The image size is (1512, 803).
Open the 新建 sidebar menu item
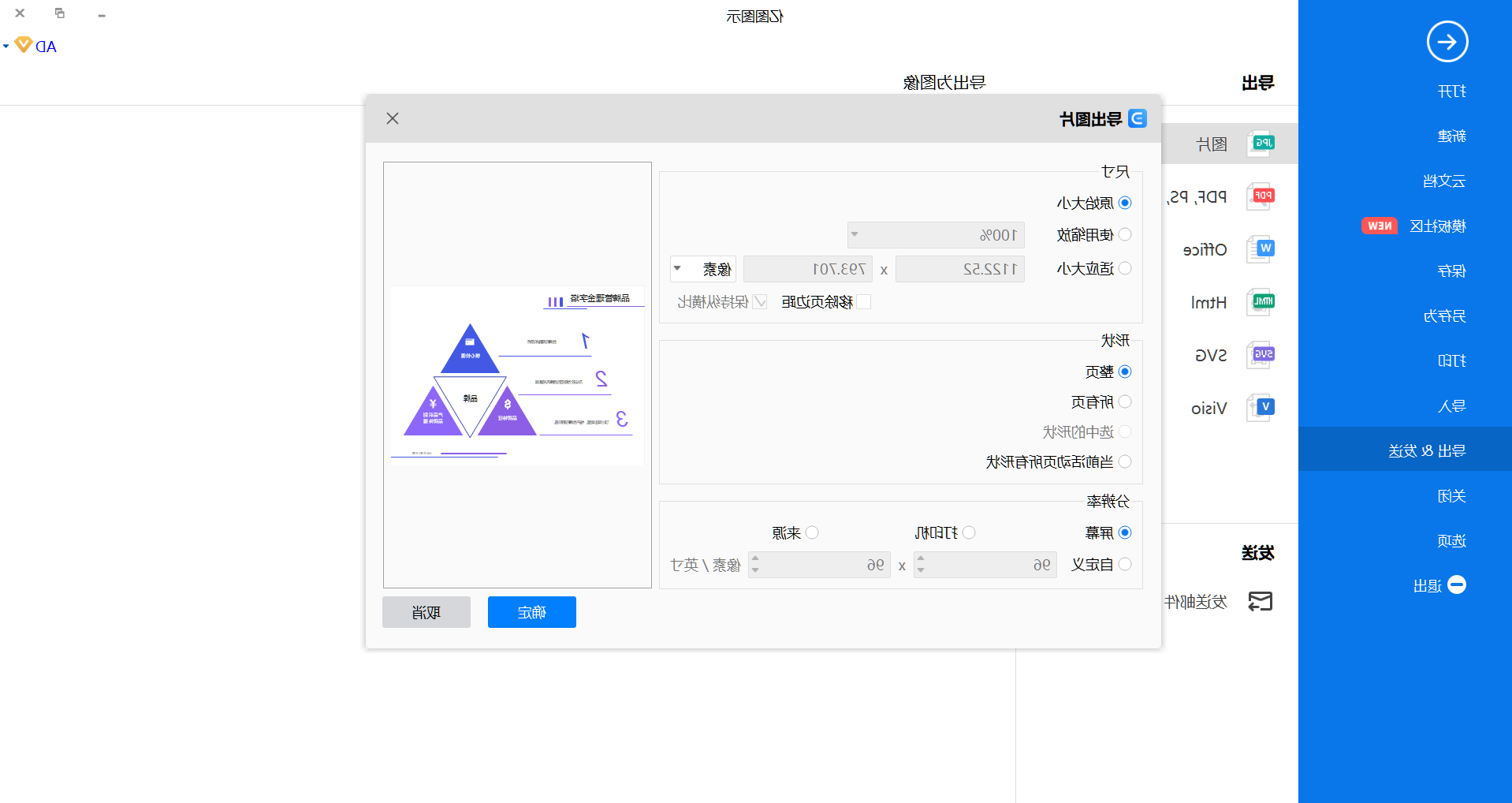pyautogui.click(x=1451, y=136)
